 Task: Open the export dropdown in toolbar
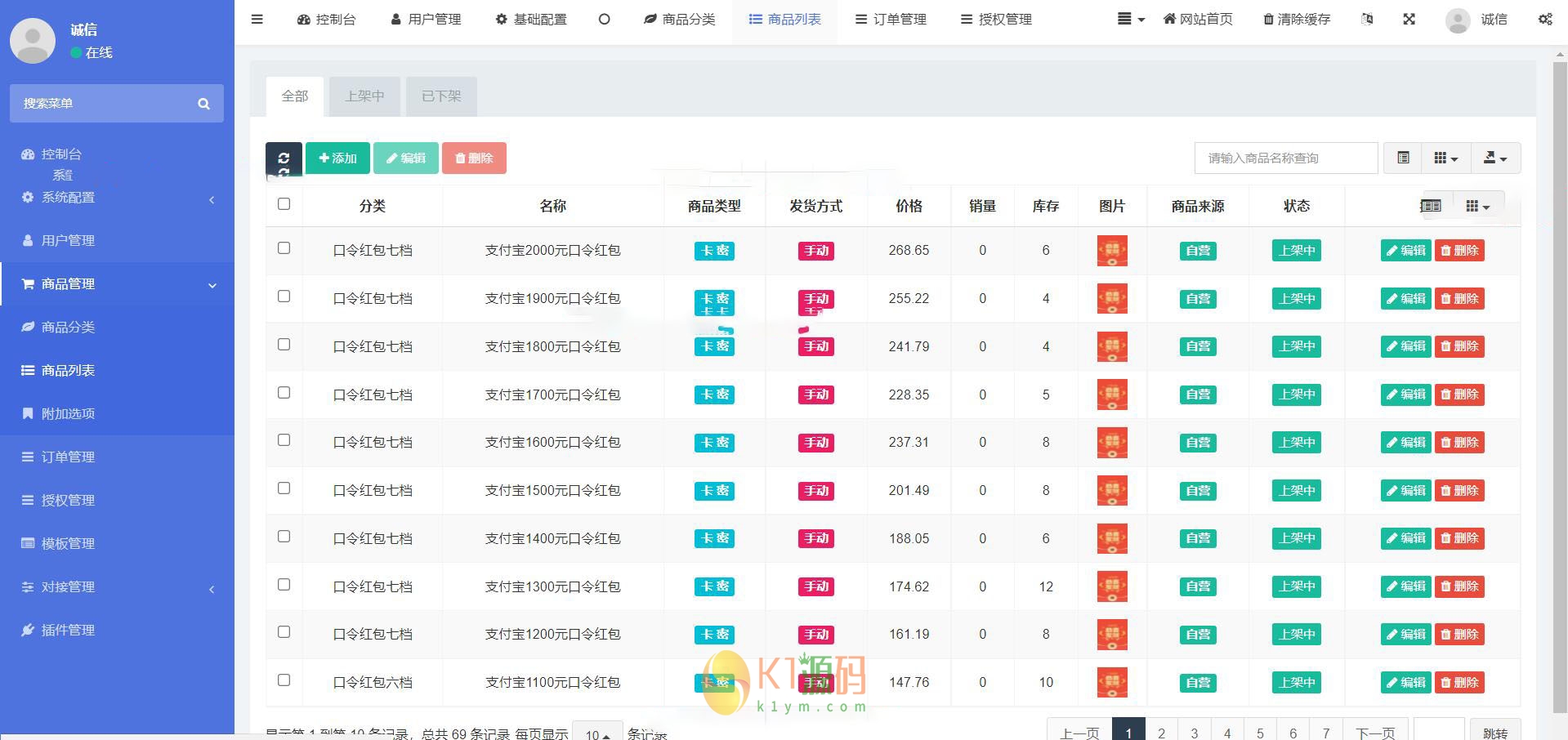pos(1494,158)
